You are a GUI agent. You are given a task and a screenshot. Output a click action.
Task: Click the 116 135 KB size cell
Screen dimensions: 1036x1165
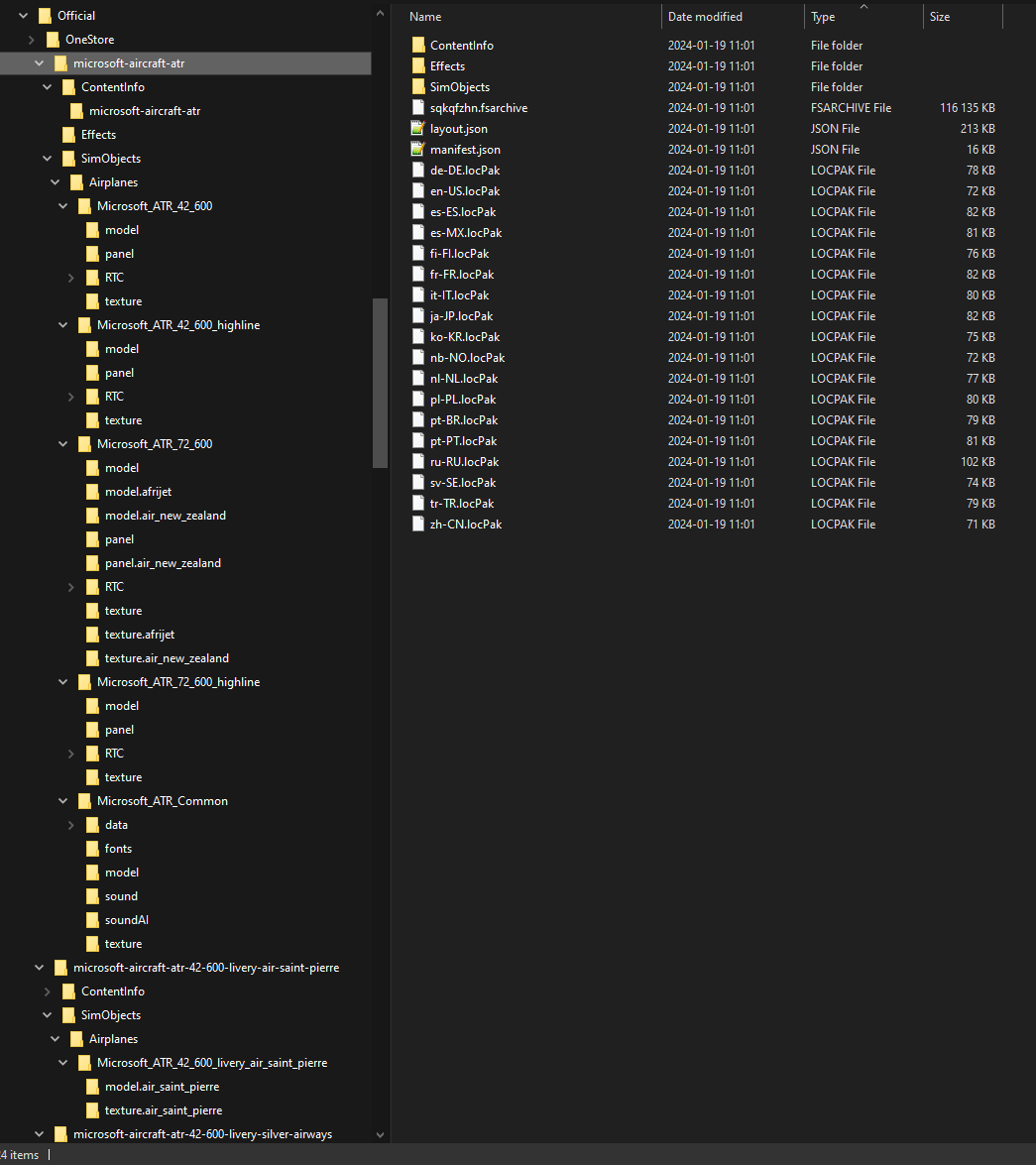click(x=967, y=108)
